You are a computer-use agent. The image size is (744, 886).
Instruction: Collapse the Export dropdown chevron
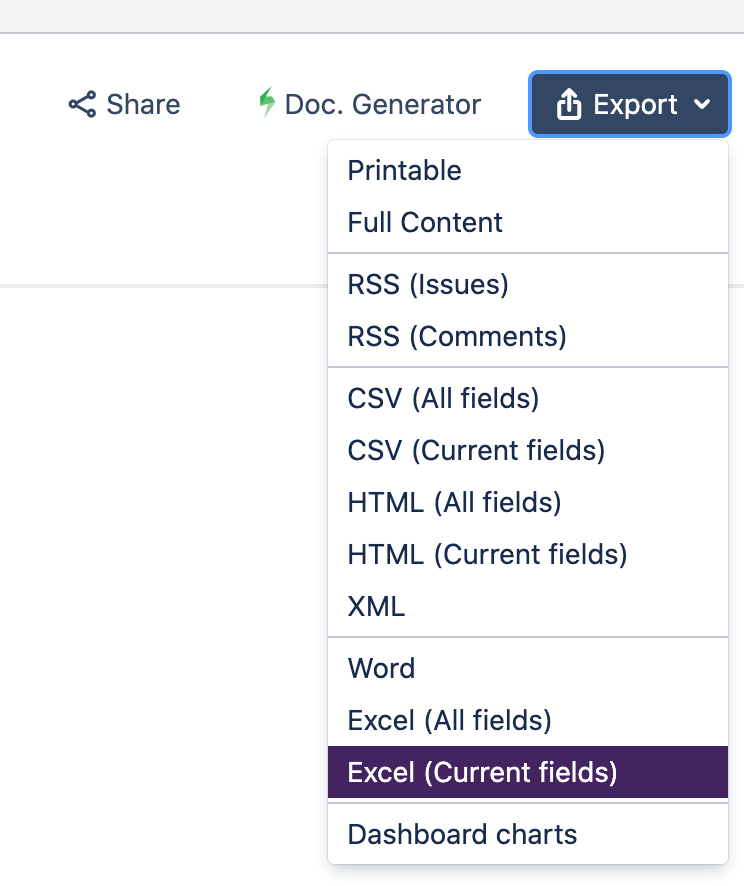point(702,105)
